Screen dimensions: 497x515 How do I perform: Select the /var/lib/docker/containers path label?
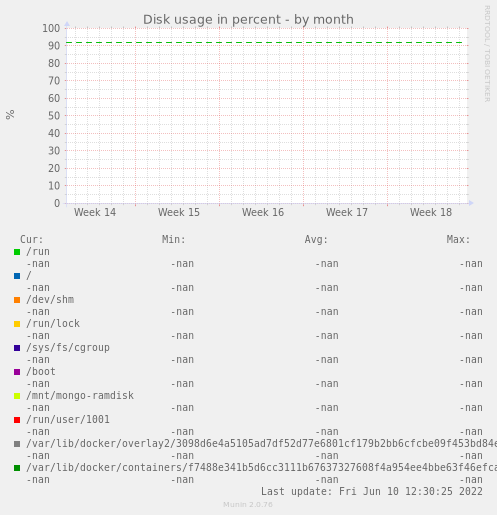(261, 468)
